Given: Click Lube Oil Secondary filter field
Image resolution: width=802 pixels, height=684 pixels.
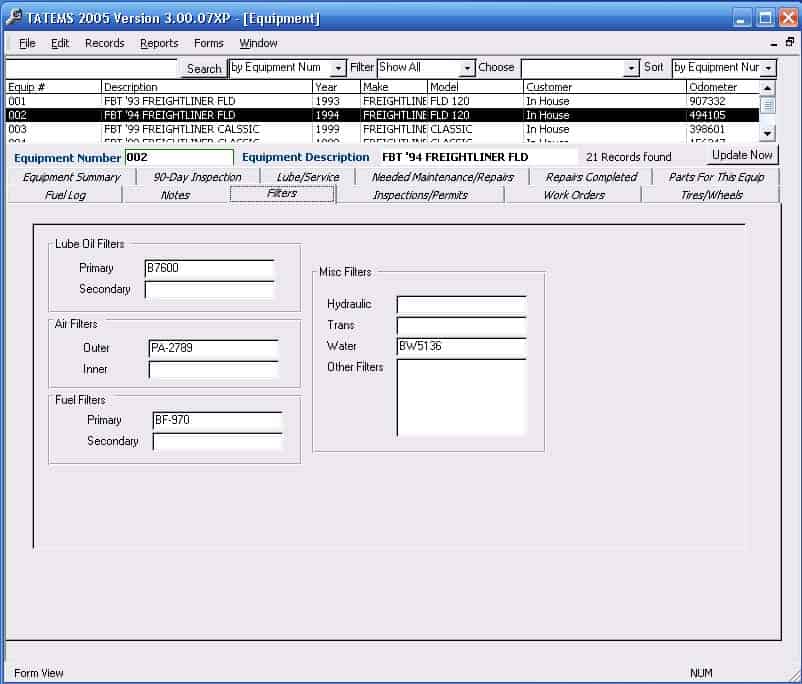Looking at the screenshot, I should (x=210, y=289).
